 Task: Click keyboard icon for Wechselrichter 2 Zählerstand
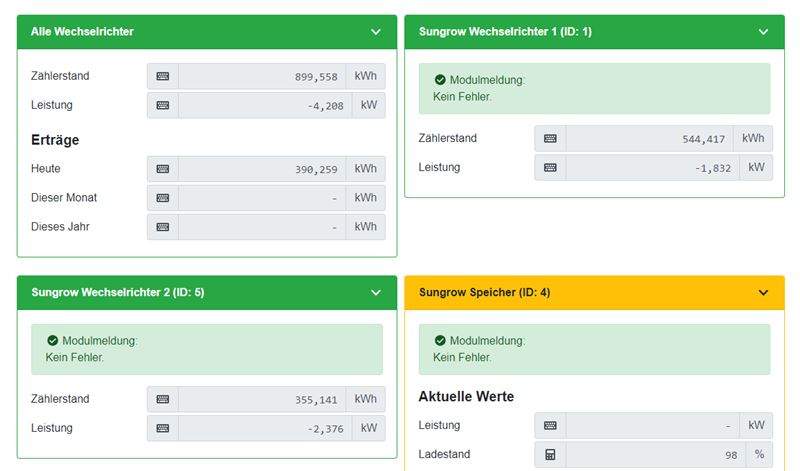pos(163,399)
